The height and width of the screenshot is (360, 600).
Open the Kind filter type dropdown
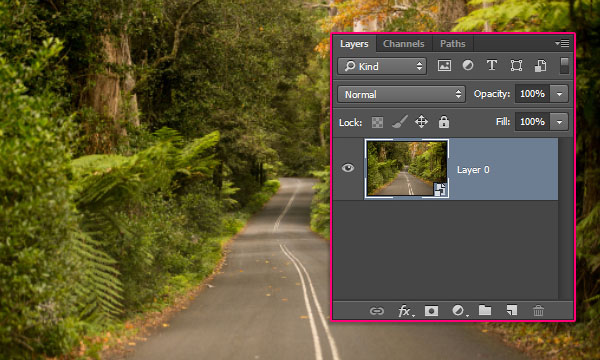point(382,66)
